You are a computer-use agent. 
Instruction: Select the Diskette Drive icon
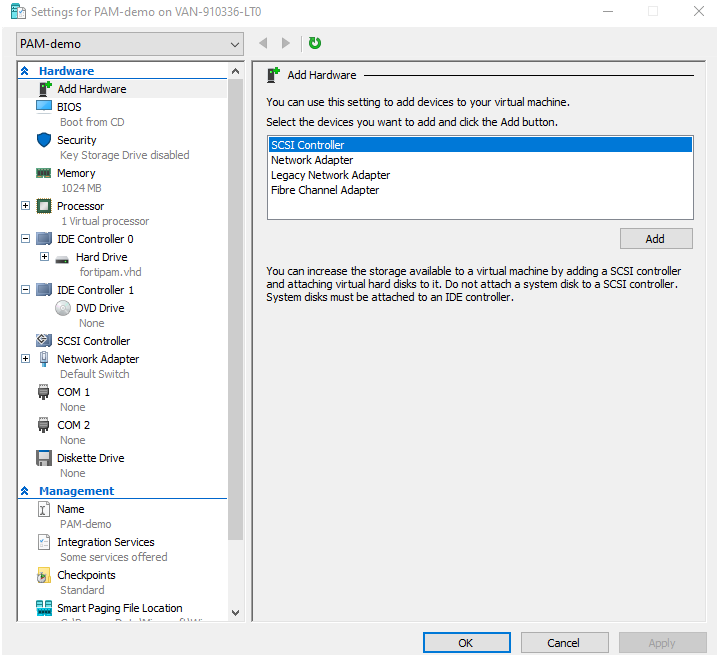[44, 458]
